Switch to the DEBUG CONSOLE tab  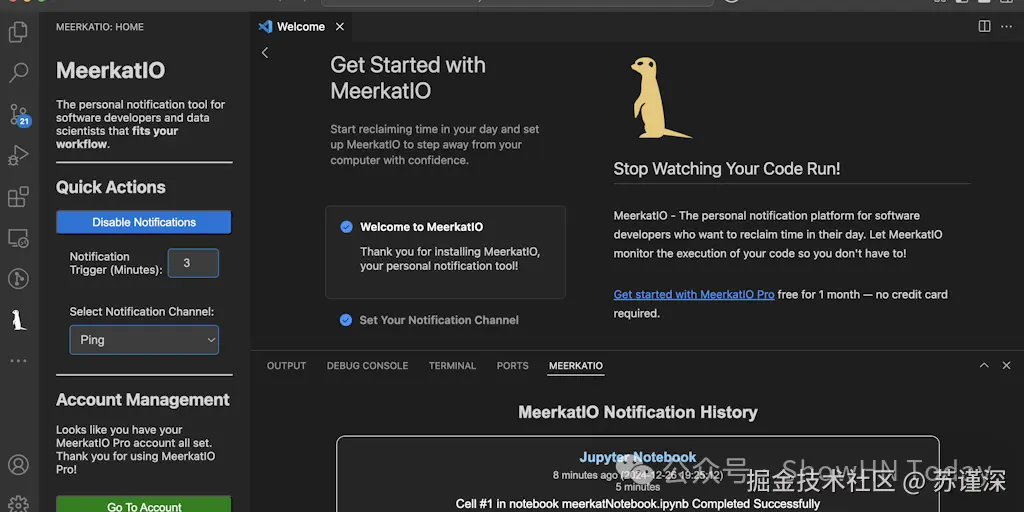pos(367,366)
